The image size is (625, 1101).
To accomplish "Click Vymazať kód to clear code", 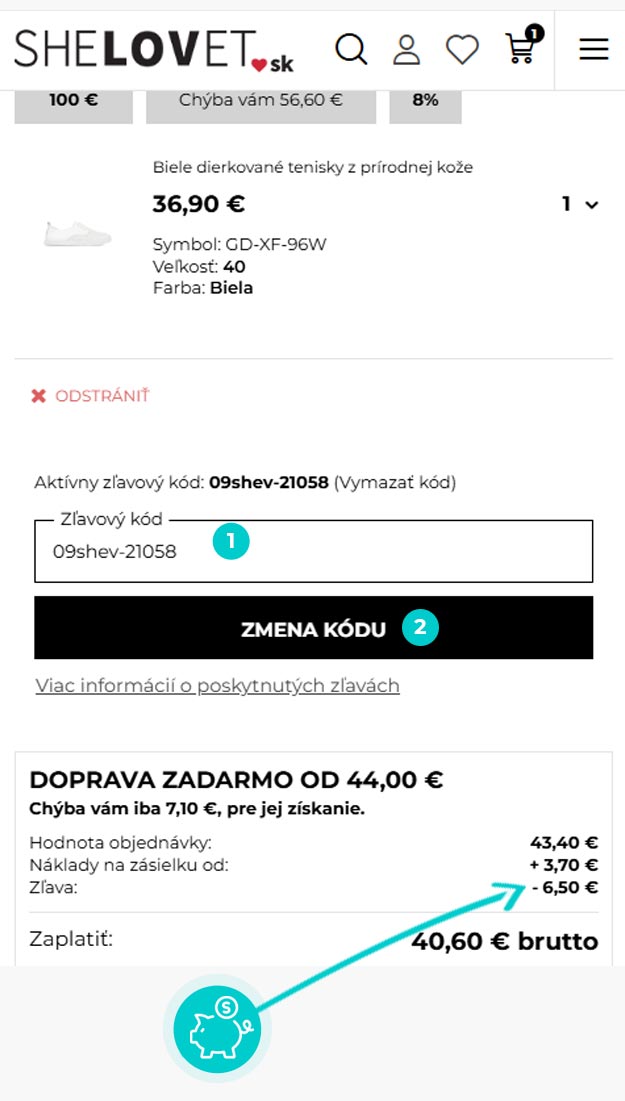I will click(x=395, y=483).
